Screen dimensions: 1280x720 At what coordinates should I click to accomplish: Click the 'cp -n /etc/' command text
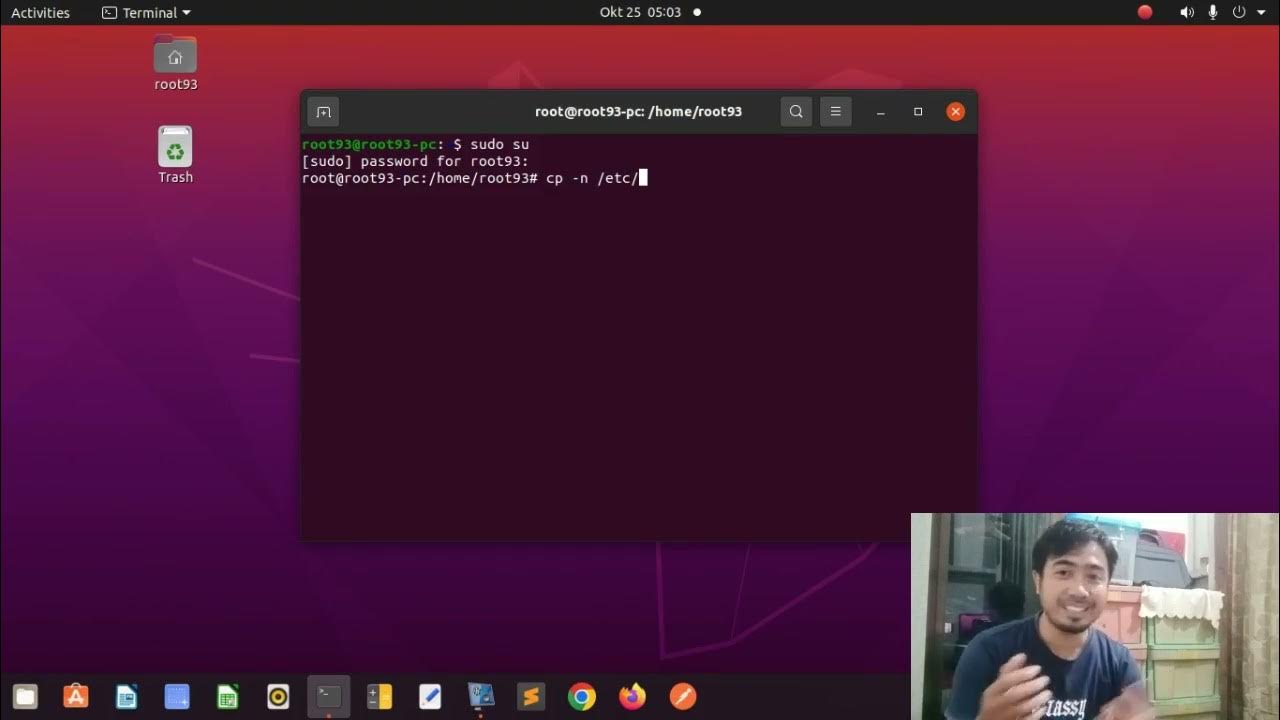pos(592,179)
